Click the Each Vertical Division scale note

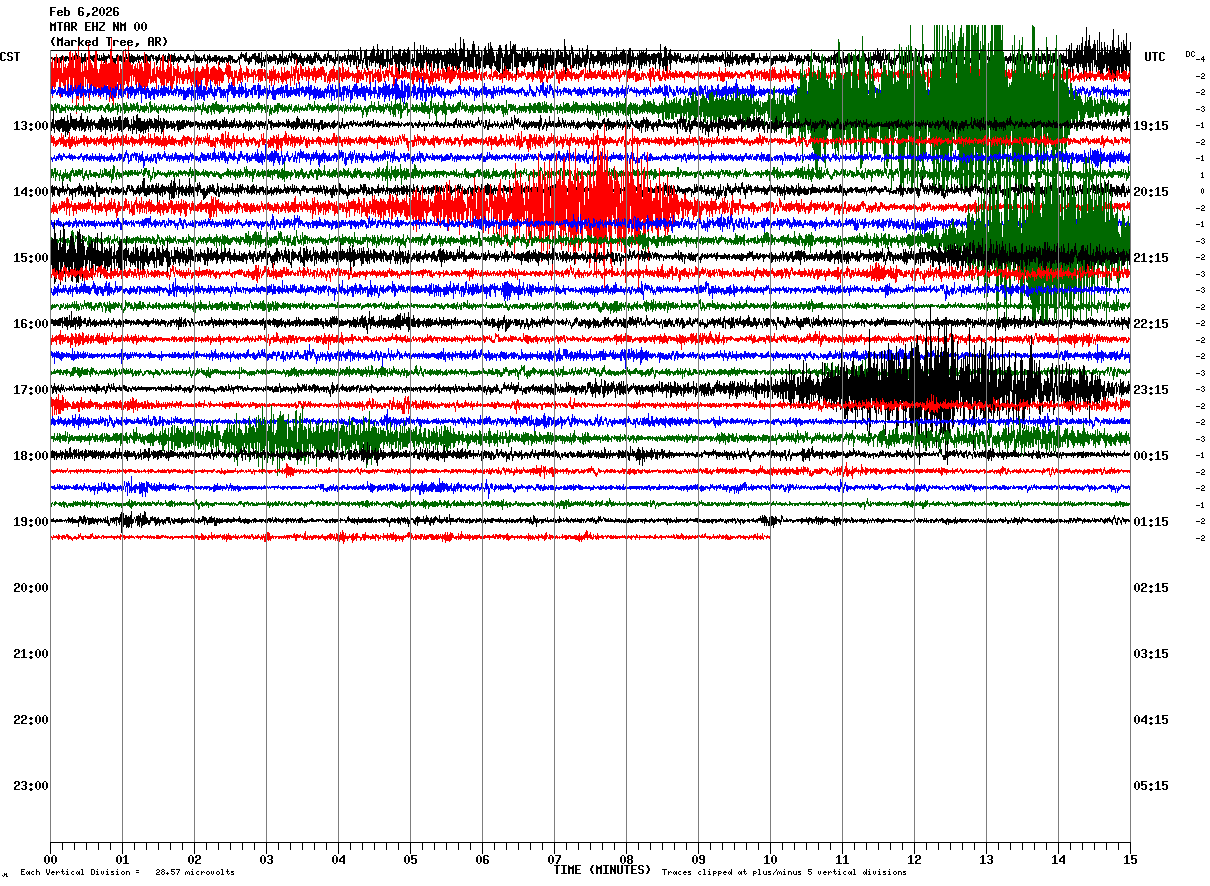click(x=127, y=873)
